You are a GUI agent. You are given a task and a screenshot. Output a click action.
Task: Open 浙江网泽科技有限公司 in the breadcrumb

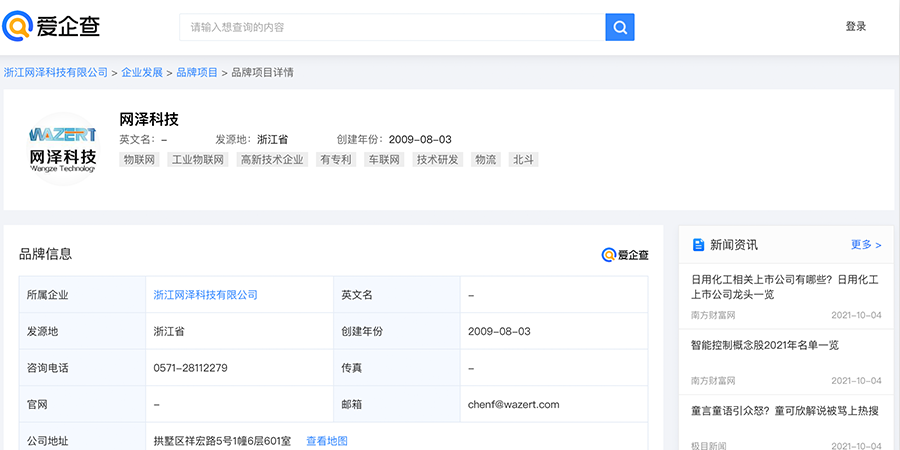coord(56,73)
